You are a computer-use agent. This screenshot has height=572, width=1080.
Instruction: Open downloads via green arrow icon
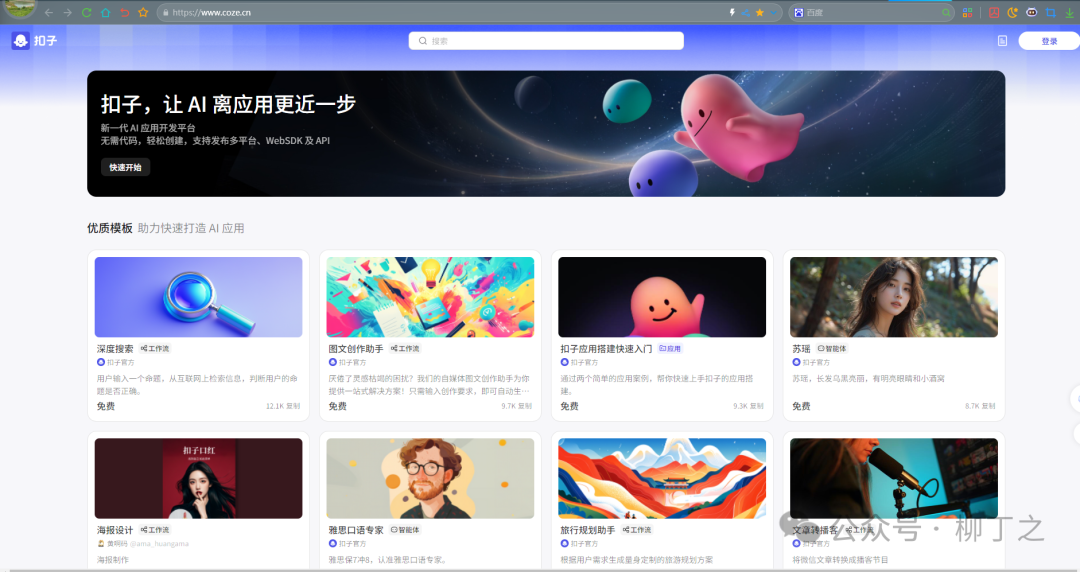coord(1070,12)
